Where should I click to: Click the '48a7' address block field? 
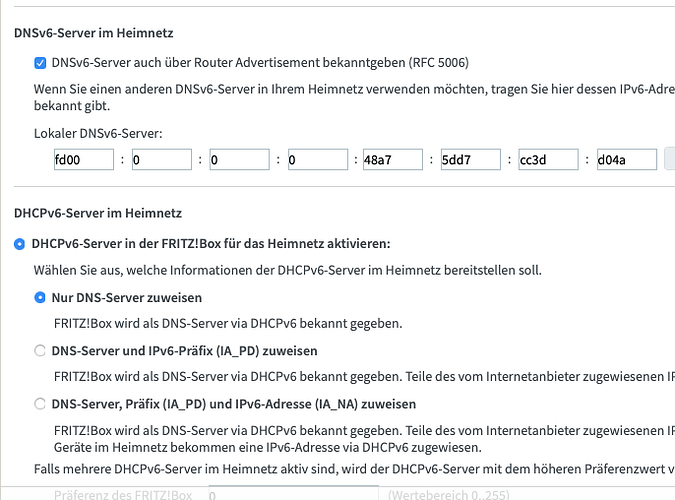[393, 160]
